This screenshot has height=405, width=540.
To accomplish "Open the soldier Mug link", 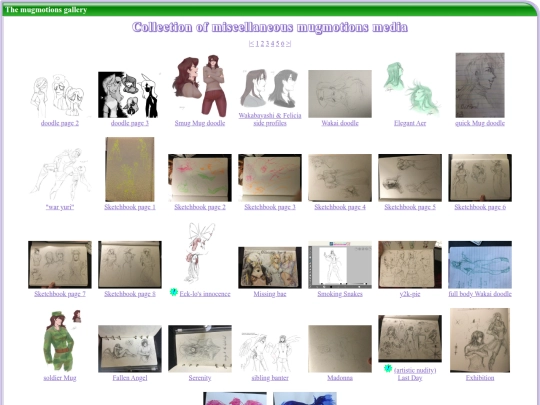I will coord(60,378).
